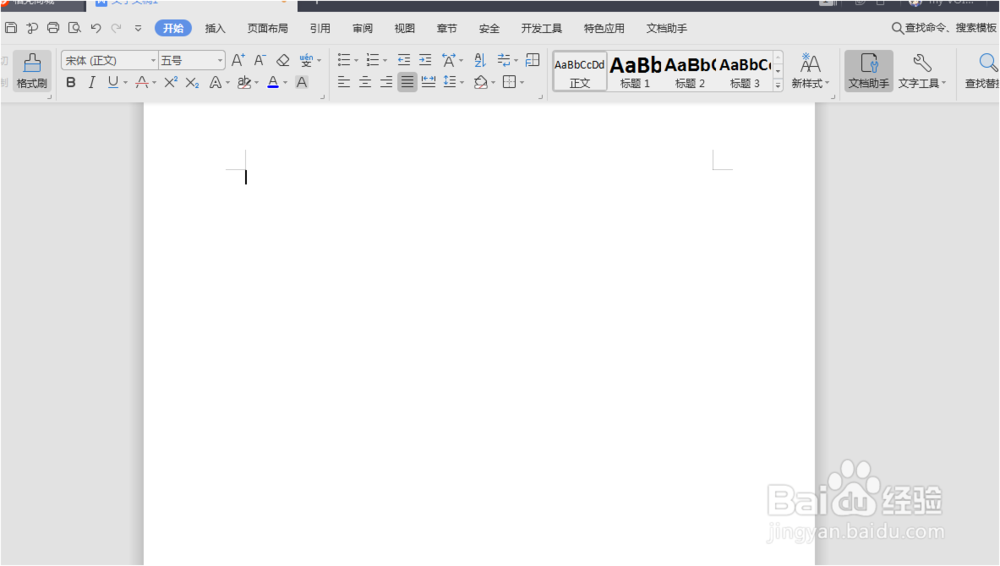
Task: Align text right
Action: [386, 82]
